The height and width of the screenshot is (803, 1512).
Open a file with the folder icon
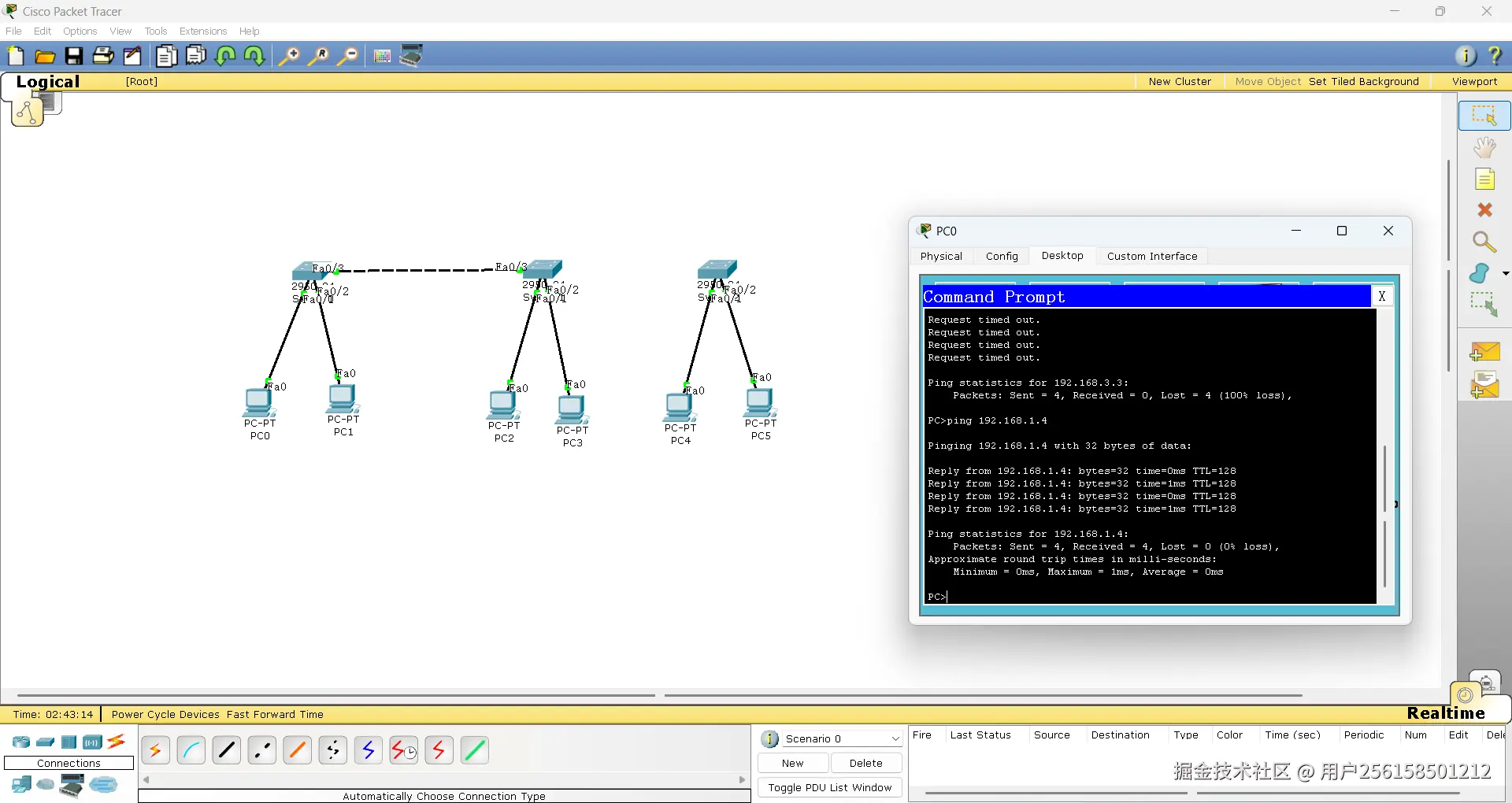coord(45,56)
